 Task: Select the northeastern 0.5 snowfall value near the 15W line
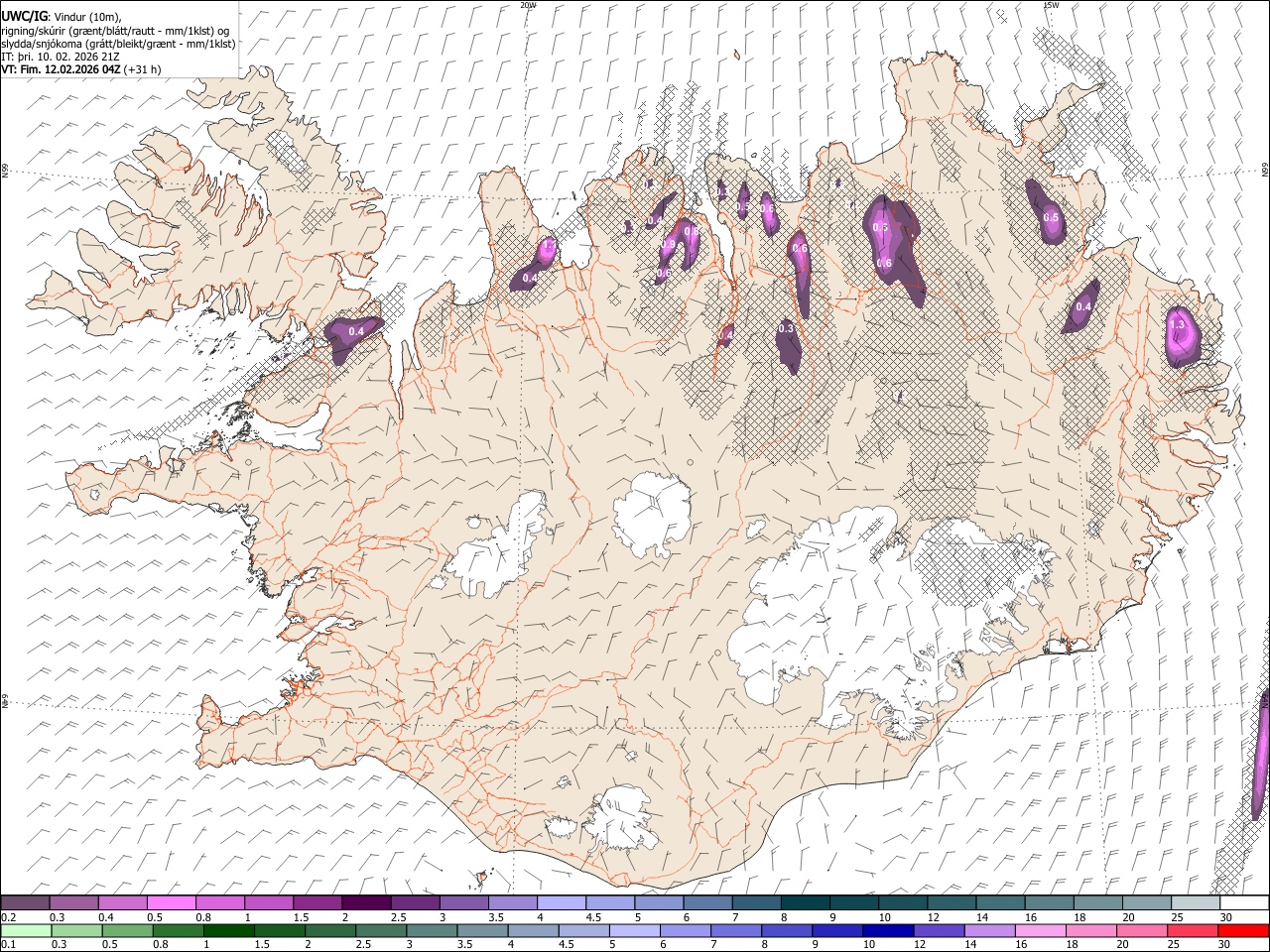(1051, 218)
